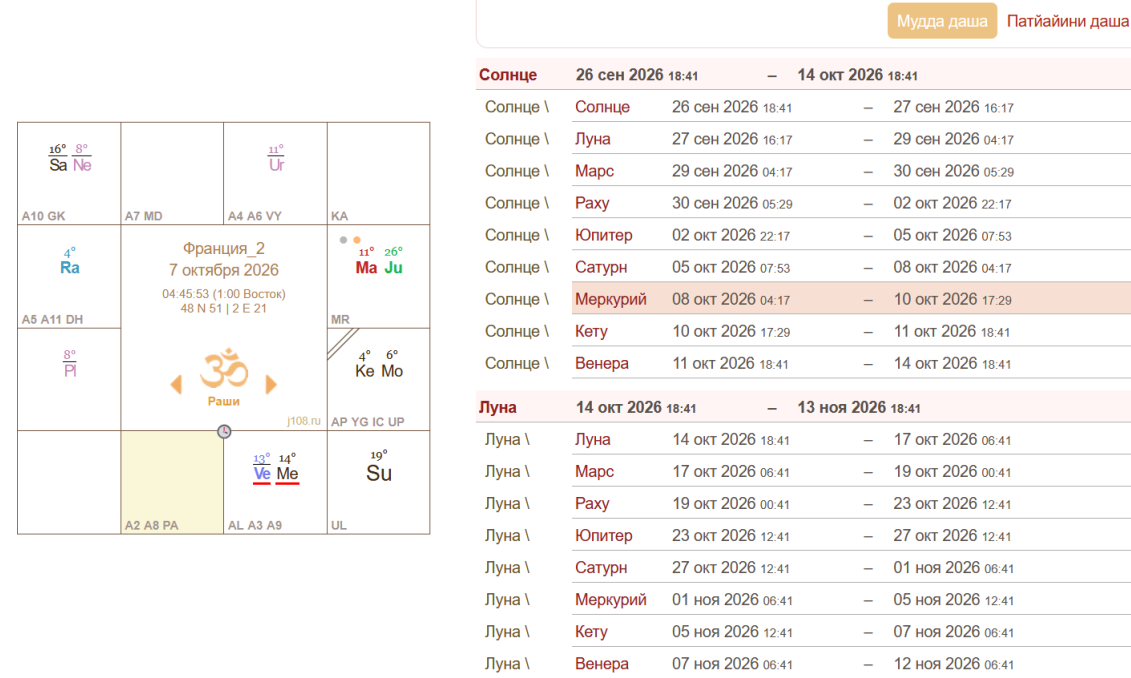Select the Мудда даша tab
1131x678 pixels.
click(942, 21)
